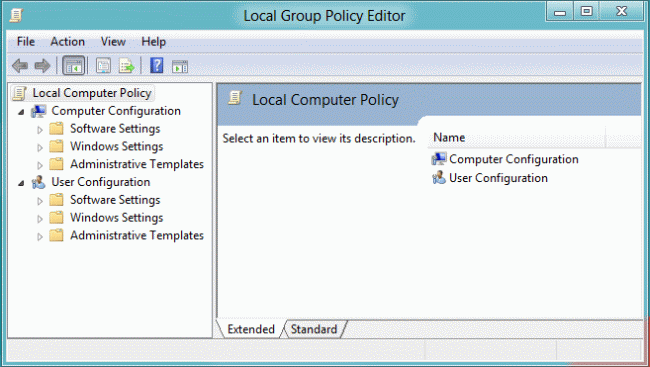This screenshot has height=367, width=650.
Task: Click Software Settings label under Computer Configuration
Action: coord(115,129)
